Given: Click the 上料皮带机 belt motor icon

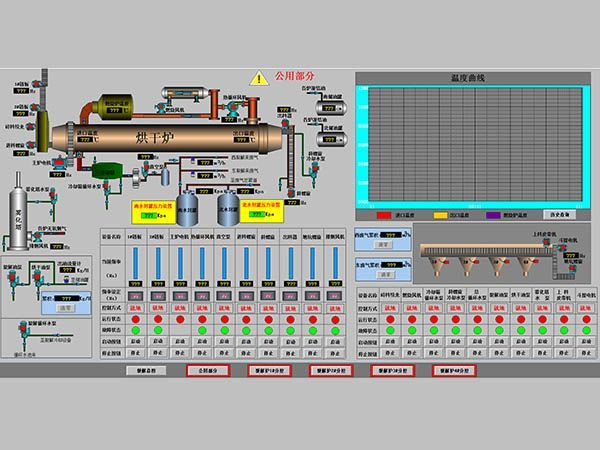Looking at the screenshot, I should click(546, 242).
